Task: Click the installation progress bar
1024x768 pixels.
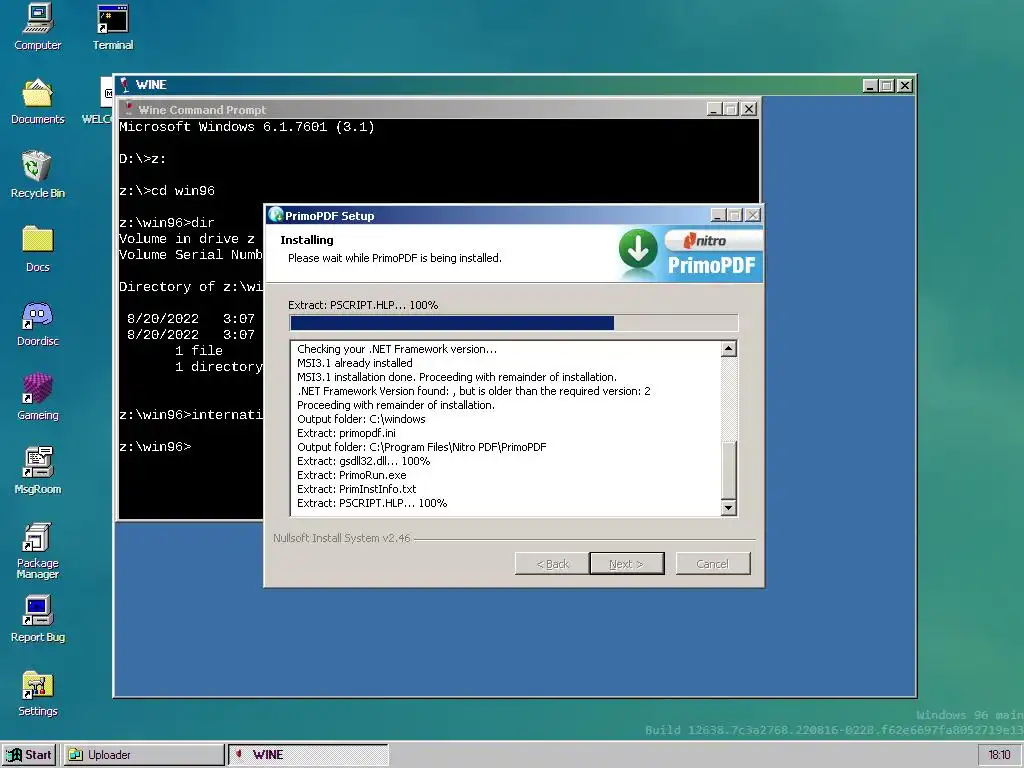Action: 513,323
